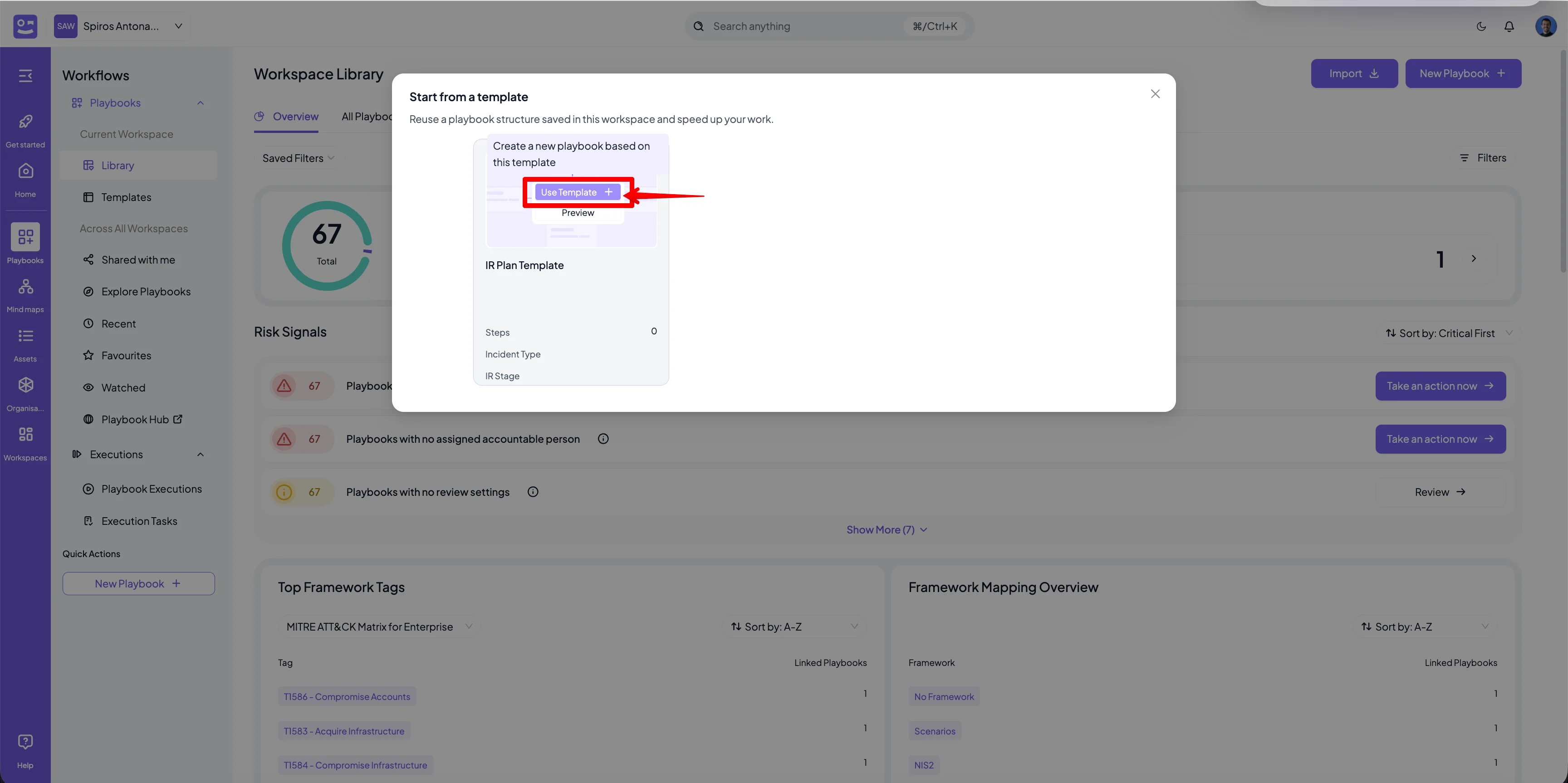The height and width of the screenshot is (783, 1568).
Task: Click the 67 Total donut chart
Action: (327, 246)
